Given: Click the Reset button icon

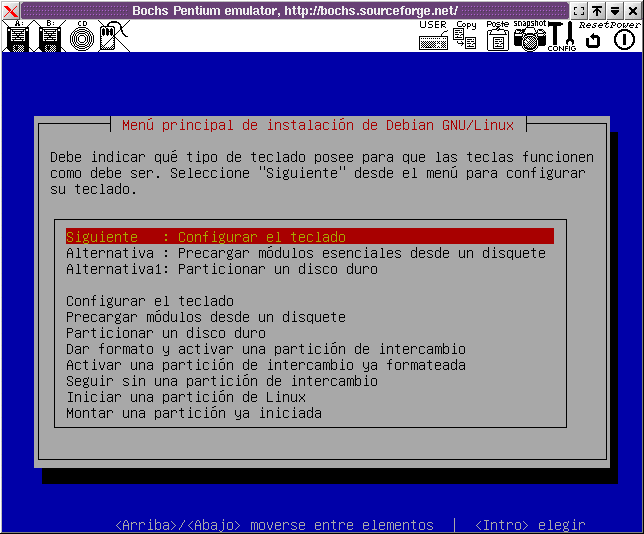Looking at the screenshot, I should [593, 38].
